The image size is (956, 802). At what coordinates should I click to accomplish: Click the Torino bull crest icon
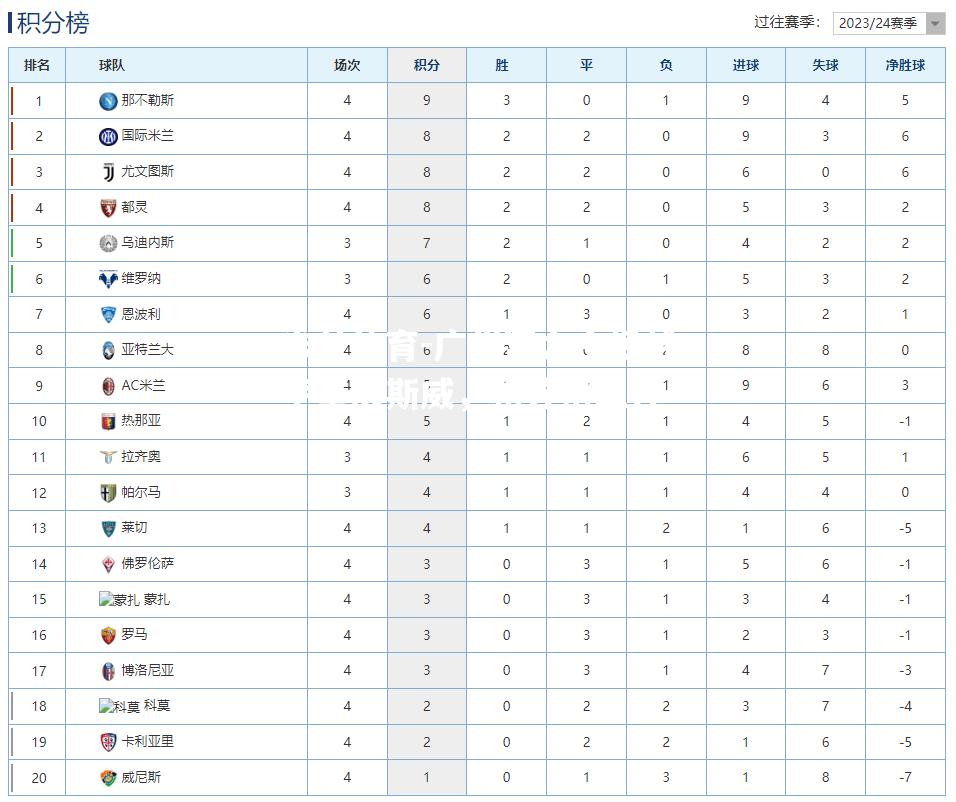(108, 208)
